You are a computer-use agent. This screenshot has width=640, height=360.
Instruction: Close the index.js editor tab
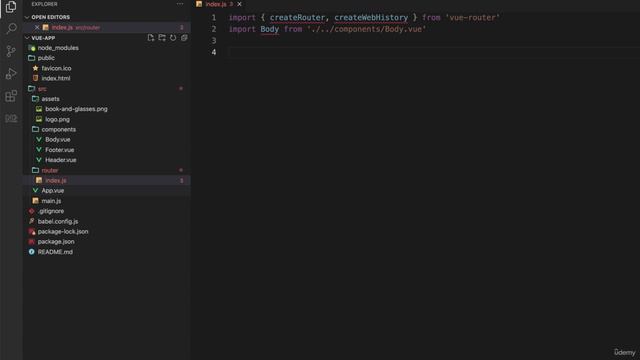(240, 4)
